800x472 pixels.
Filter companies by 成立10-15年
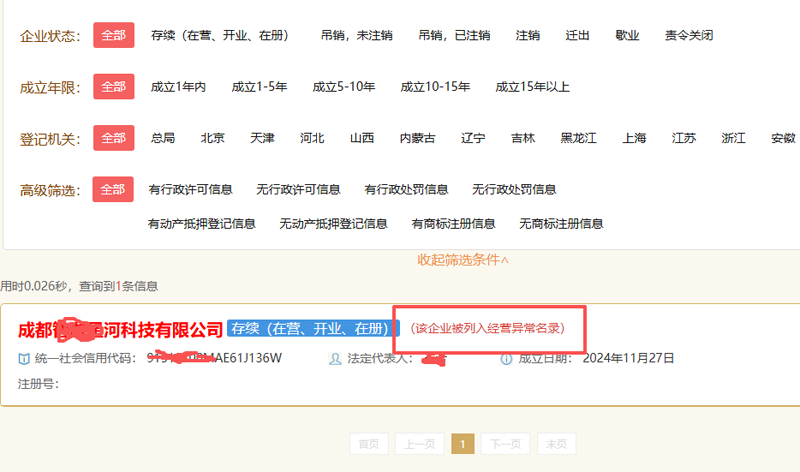435,87
